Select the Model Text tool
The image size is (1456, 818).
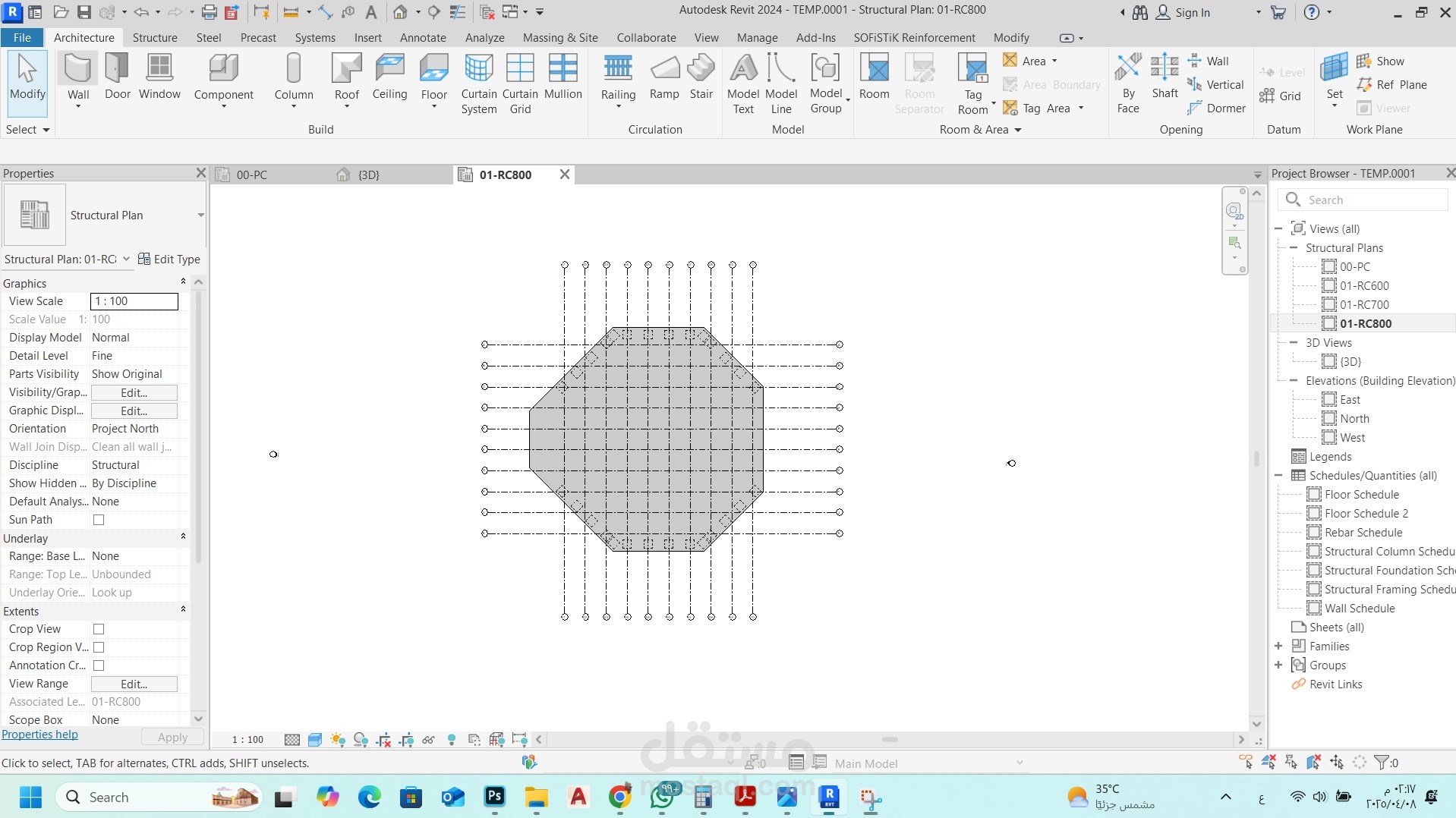click(x=743, y=83)
